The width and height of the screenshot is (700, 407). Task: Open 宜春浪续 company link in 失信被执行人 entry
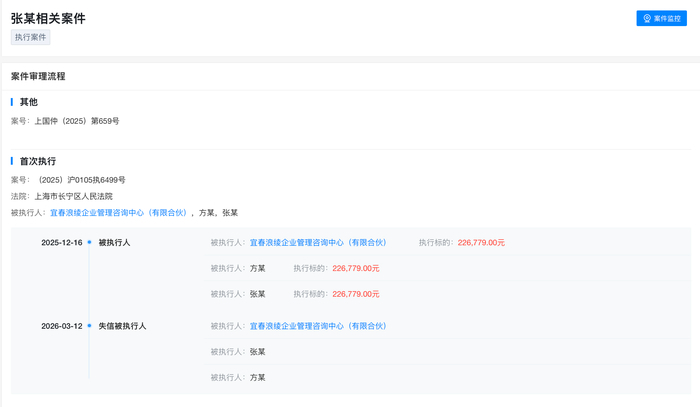[318, 326]
